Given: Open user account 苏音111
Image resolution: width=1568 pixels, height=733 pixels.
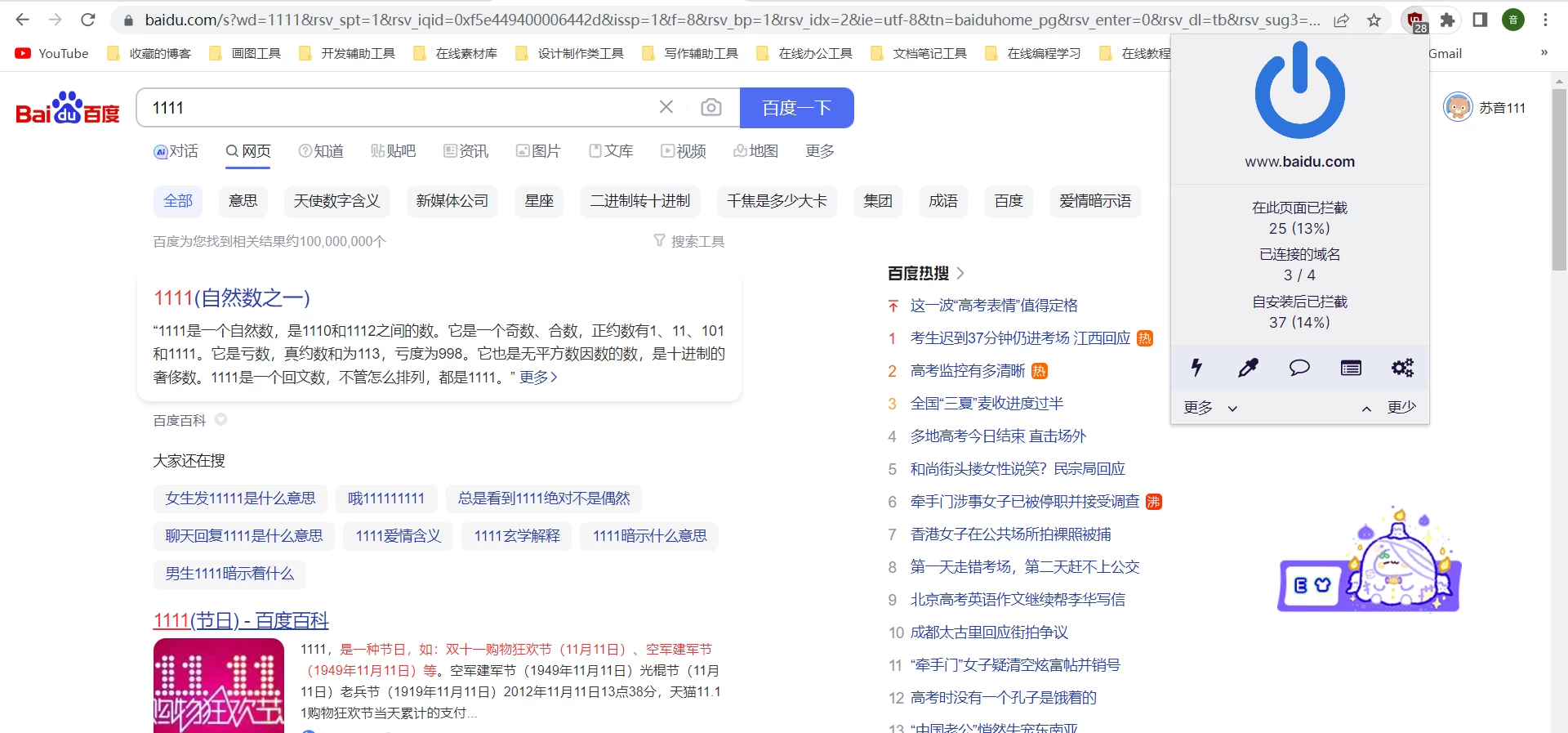Looking at the screenshot, I should point(1485,107).
